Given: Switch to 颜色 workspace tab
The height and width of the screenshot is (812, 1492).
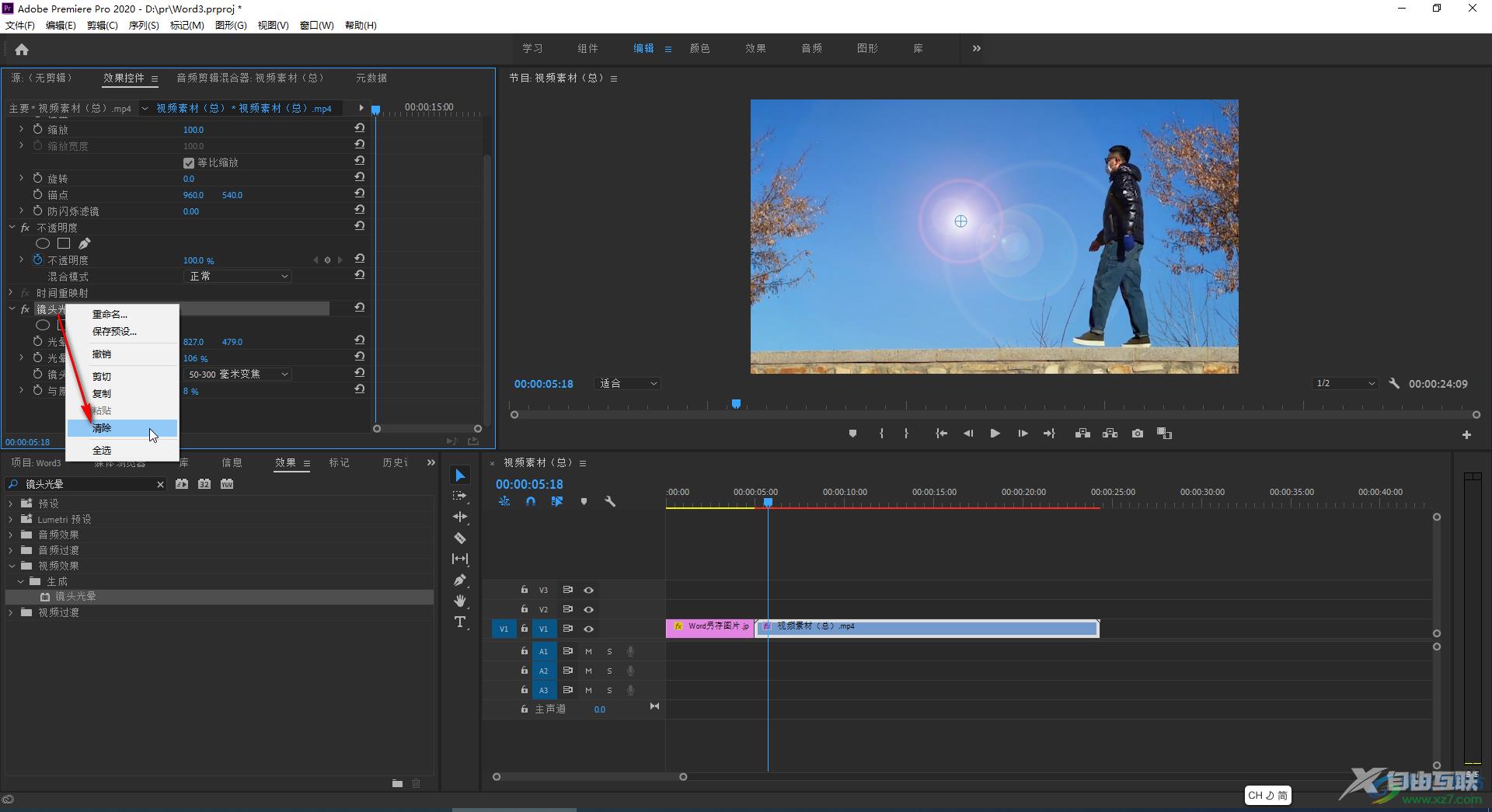Looking at the screenshot, I should coord(699,48).
